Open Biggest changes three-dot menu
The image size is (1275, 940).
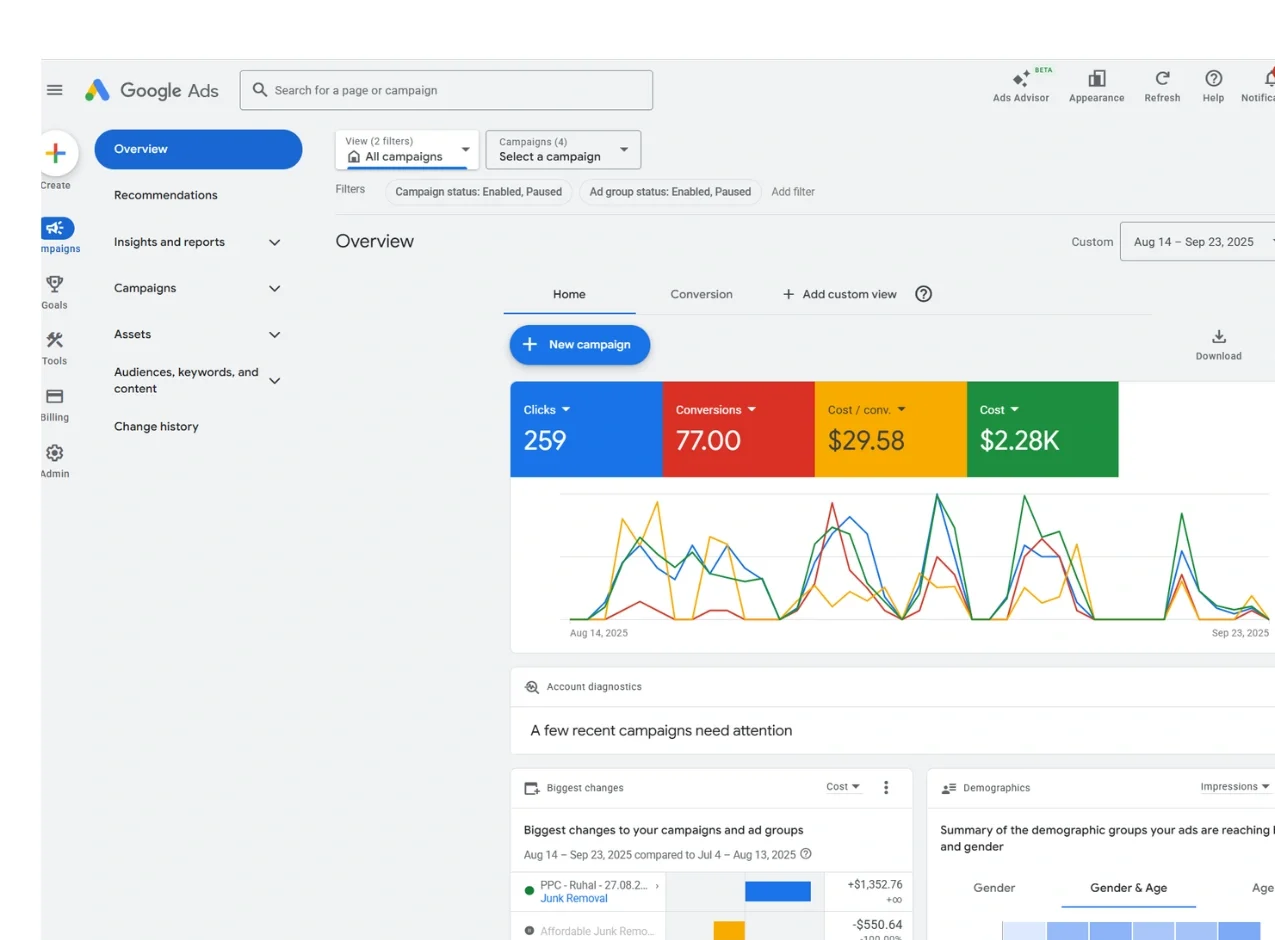click(x=885, y=788)
